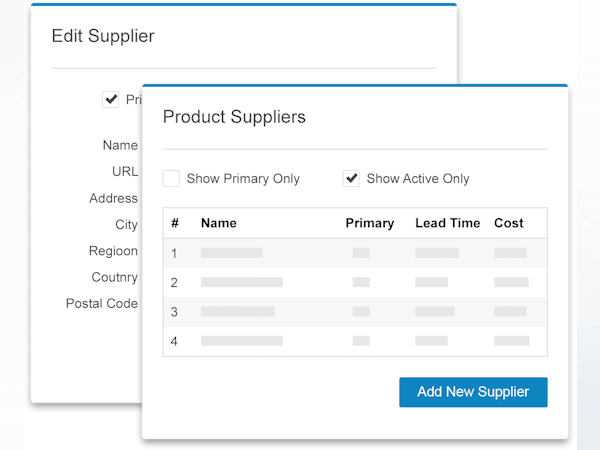Sort suppliers by the Name column header
This screenshot has width=600, height=450.
tap(218, 223)
